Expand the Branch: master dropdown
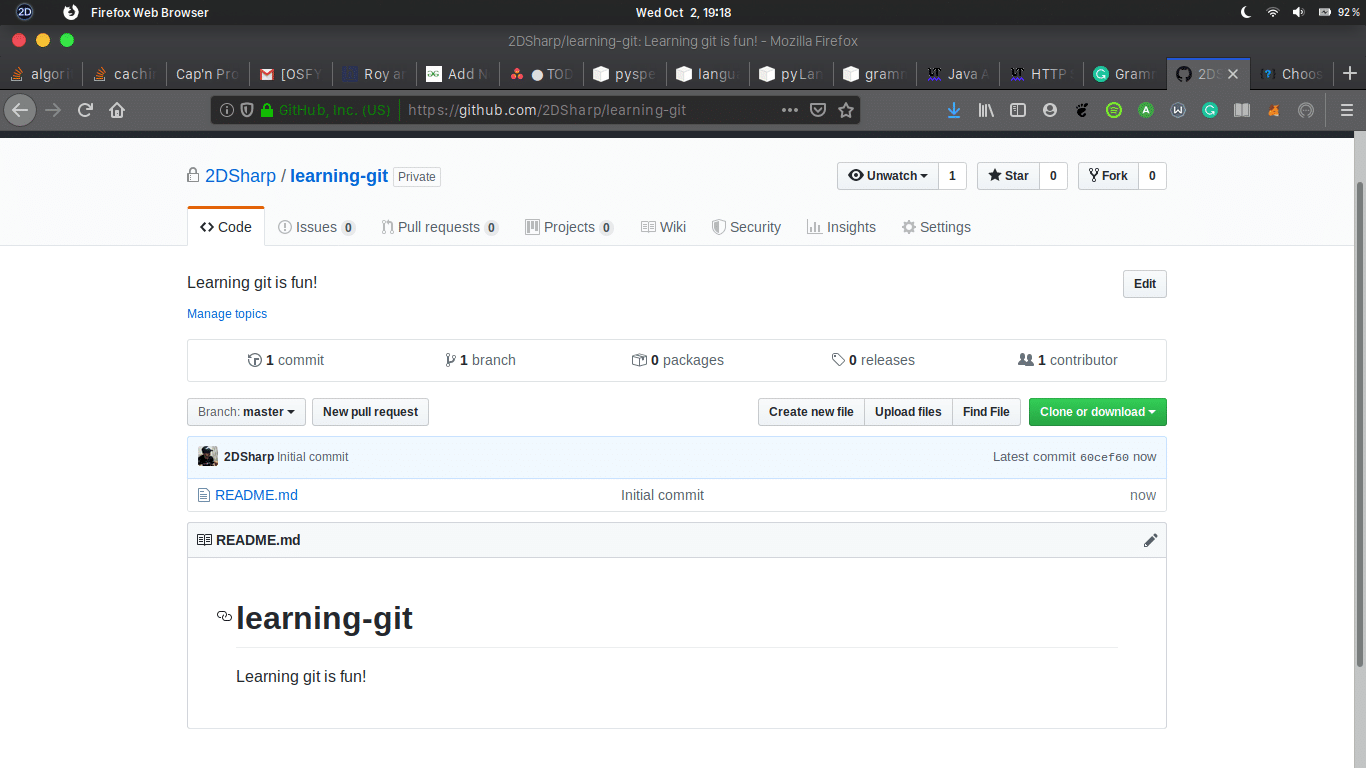 click(246, 412)
